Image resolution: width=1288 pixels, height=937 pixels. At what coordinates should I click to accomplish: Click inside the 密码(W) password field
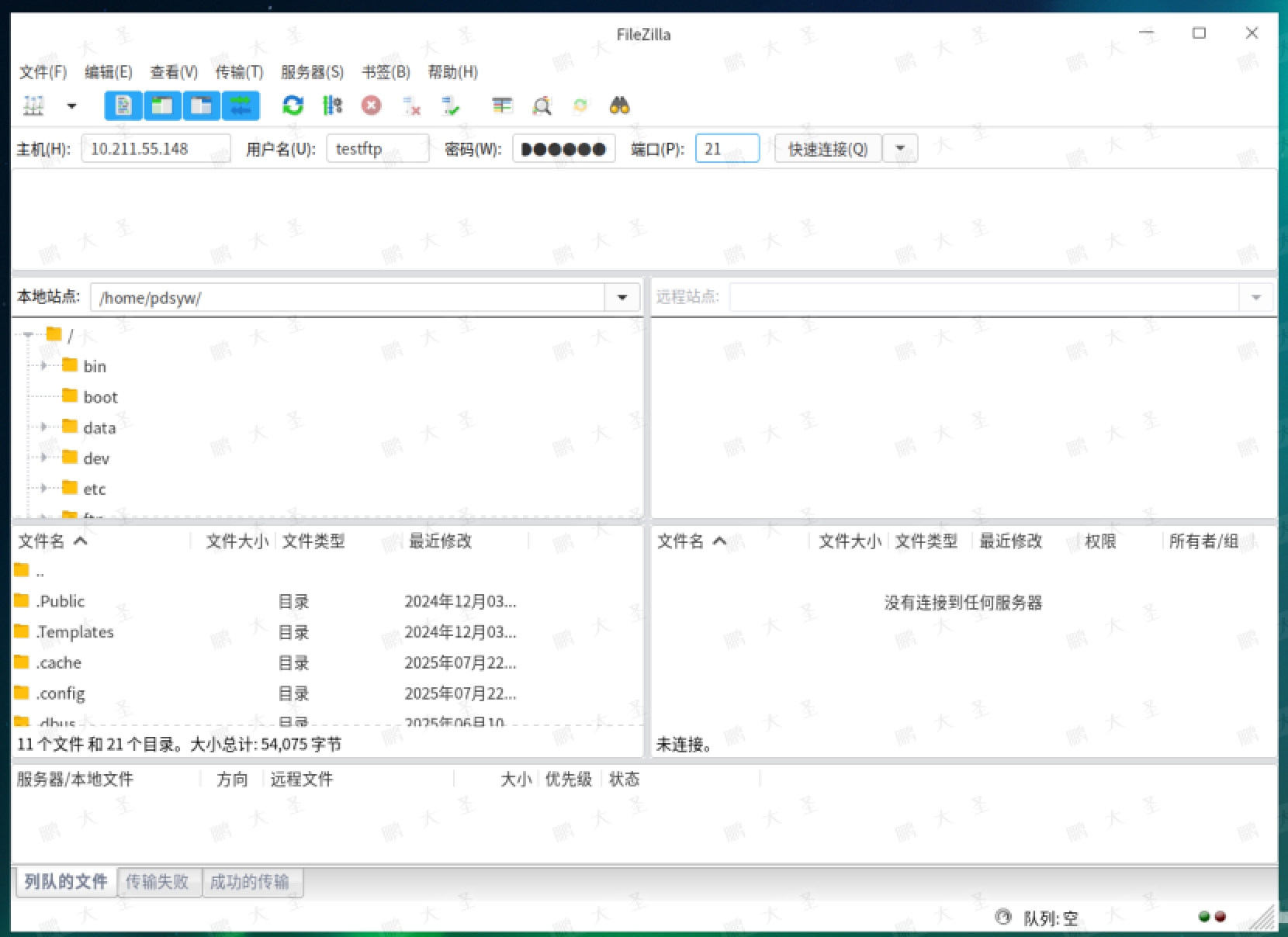564,148
